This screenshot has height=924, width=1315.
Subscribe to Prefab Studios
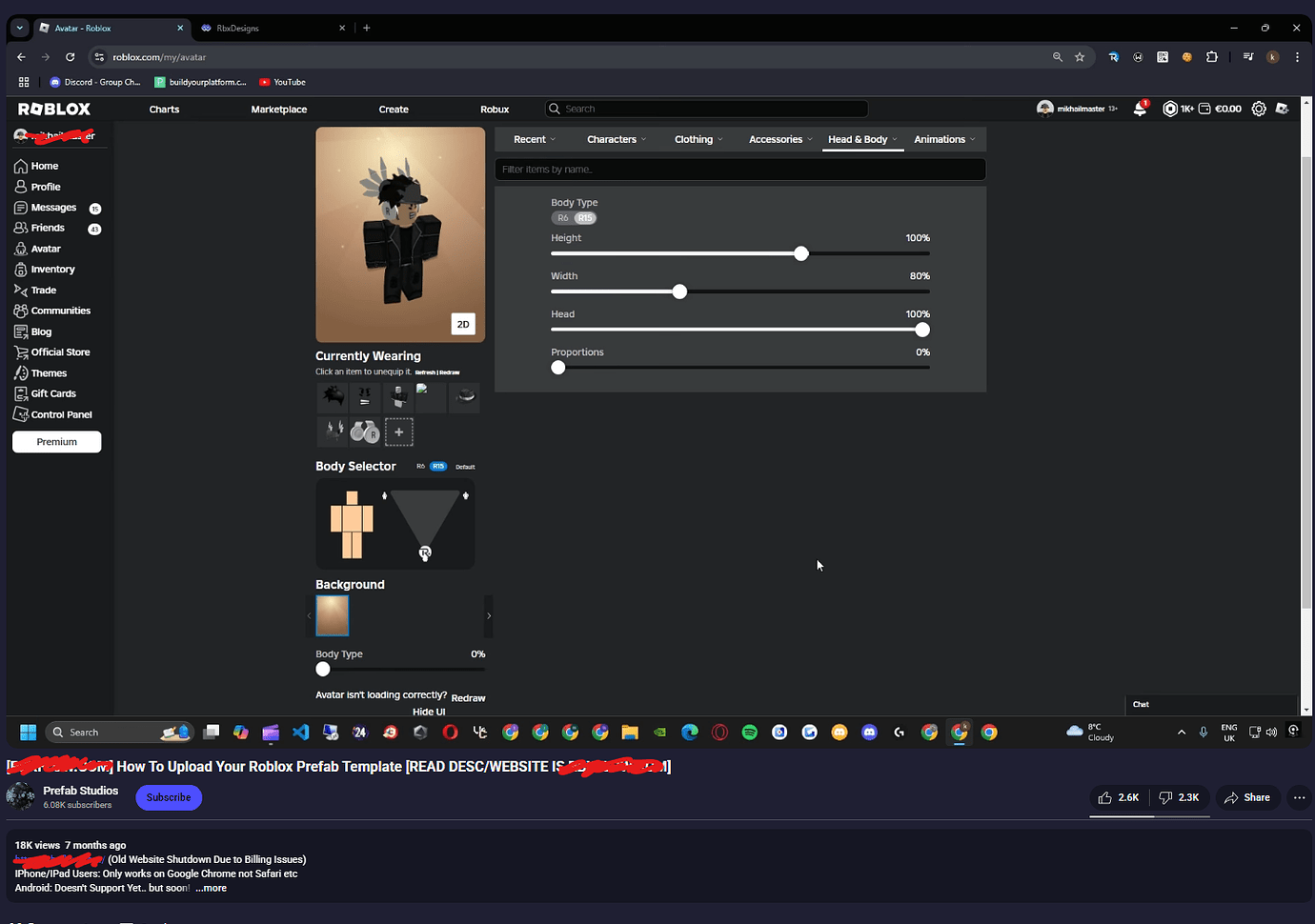pyautogui.click(x=169, y=797)
